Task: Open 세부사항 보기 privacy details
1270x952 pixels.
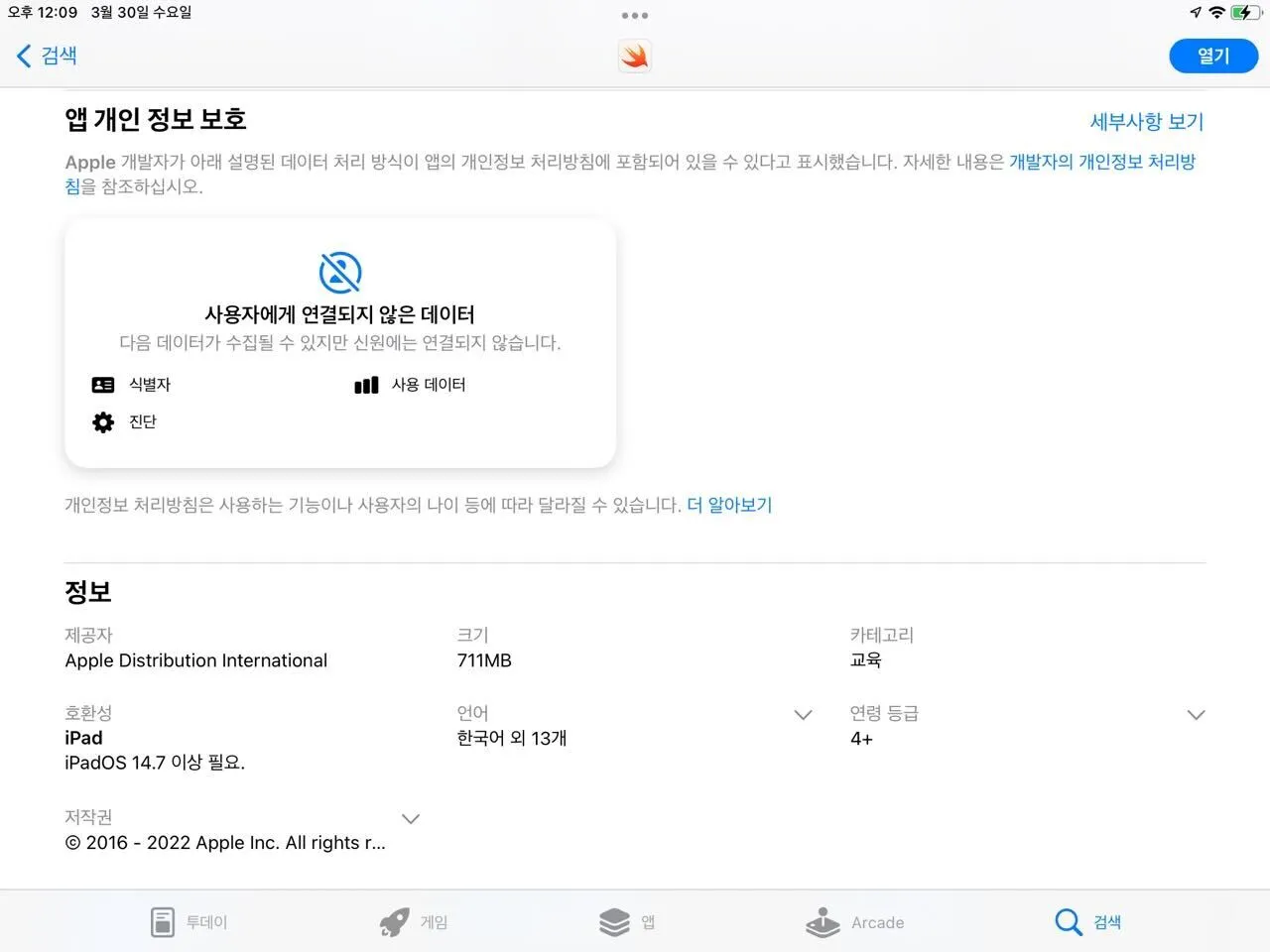Action: click(x=1146, y=121)
